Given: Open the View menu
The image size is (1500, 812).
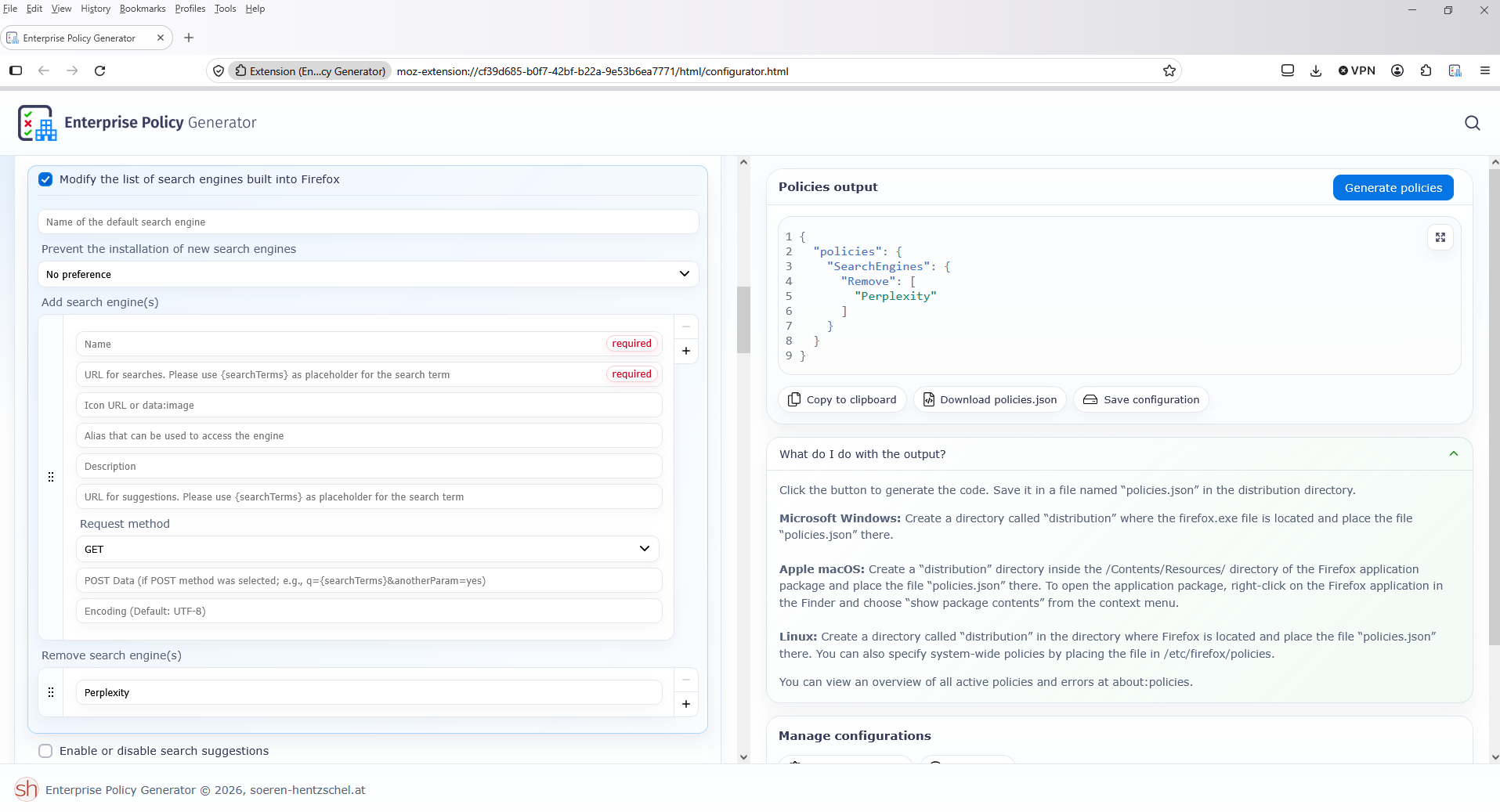Looking at the screenshot, I should (x=61, y=9).
